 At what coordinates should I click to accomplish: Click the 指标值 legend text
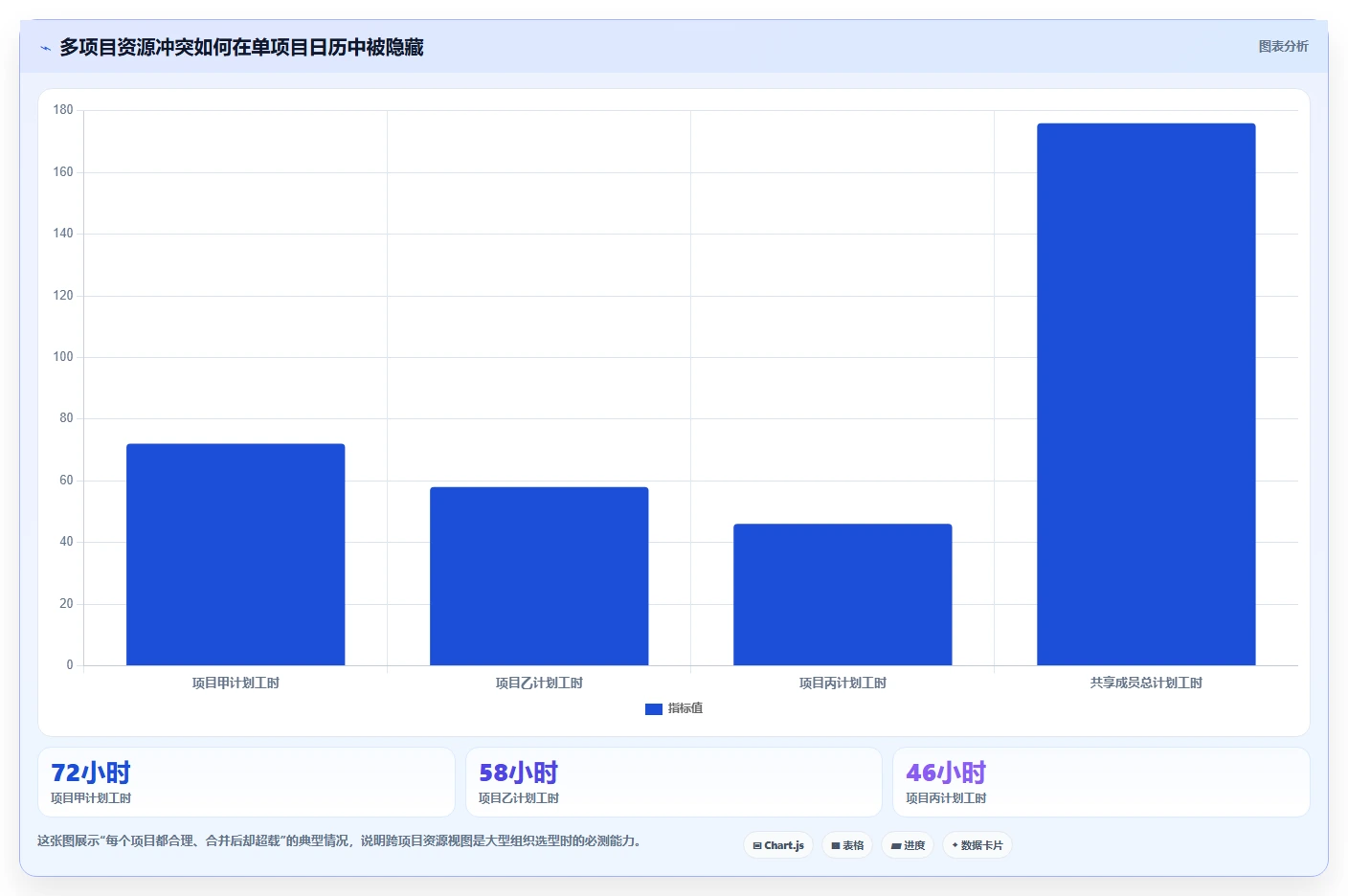685,708
